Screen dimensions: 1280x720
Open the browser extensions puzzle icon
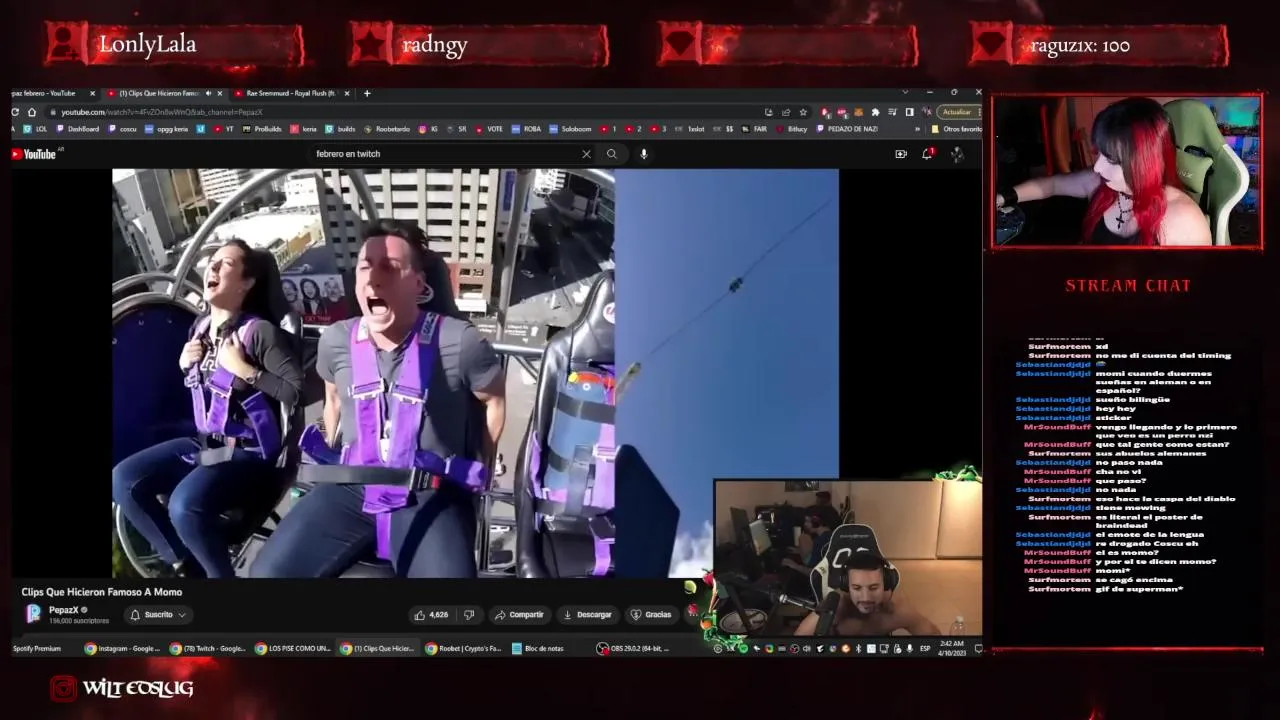(875, 112)
